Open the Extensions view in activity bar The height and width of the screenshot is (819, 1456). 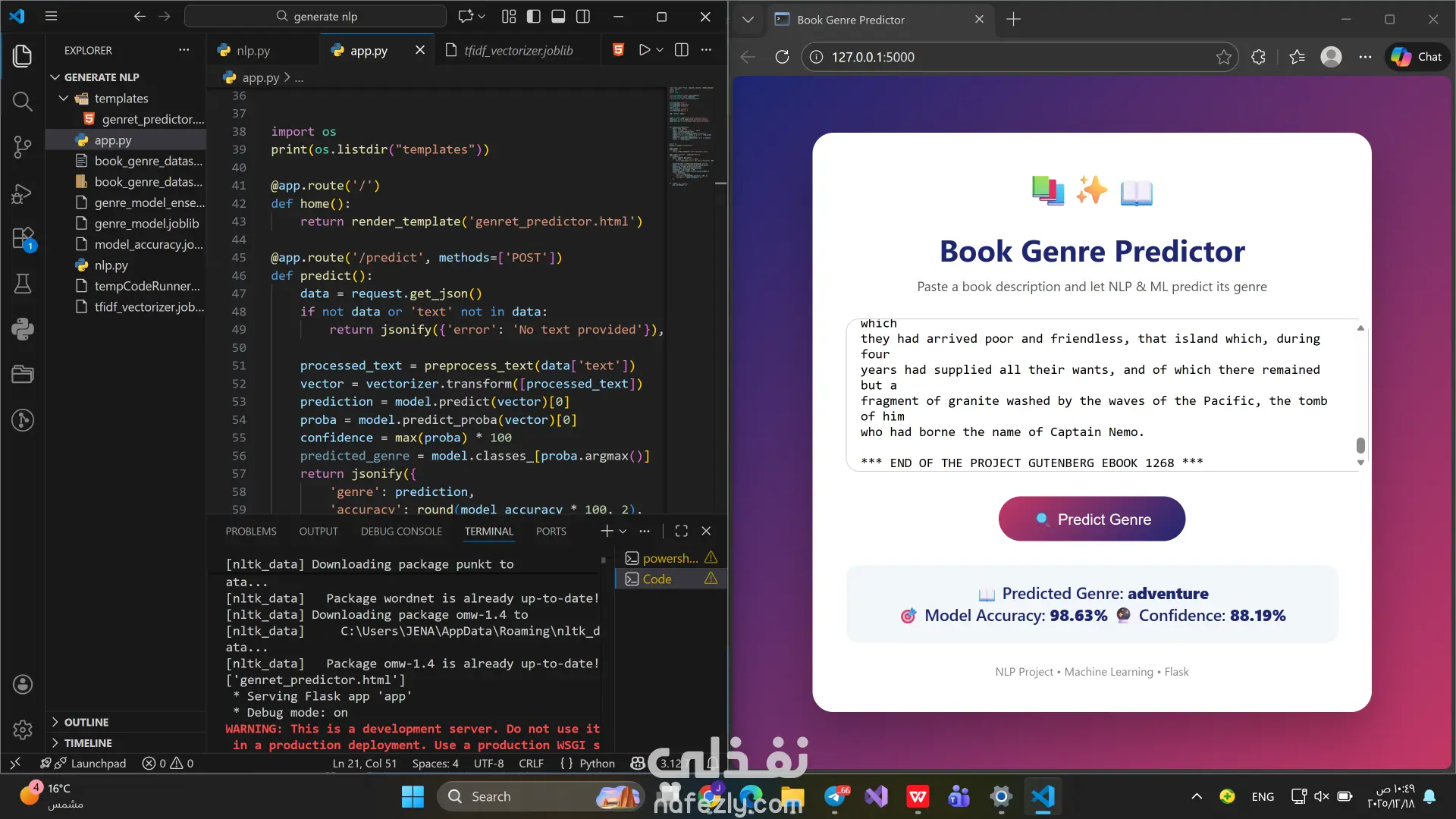pyautogui.click(x=23, y=238)
